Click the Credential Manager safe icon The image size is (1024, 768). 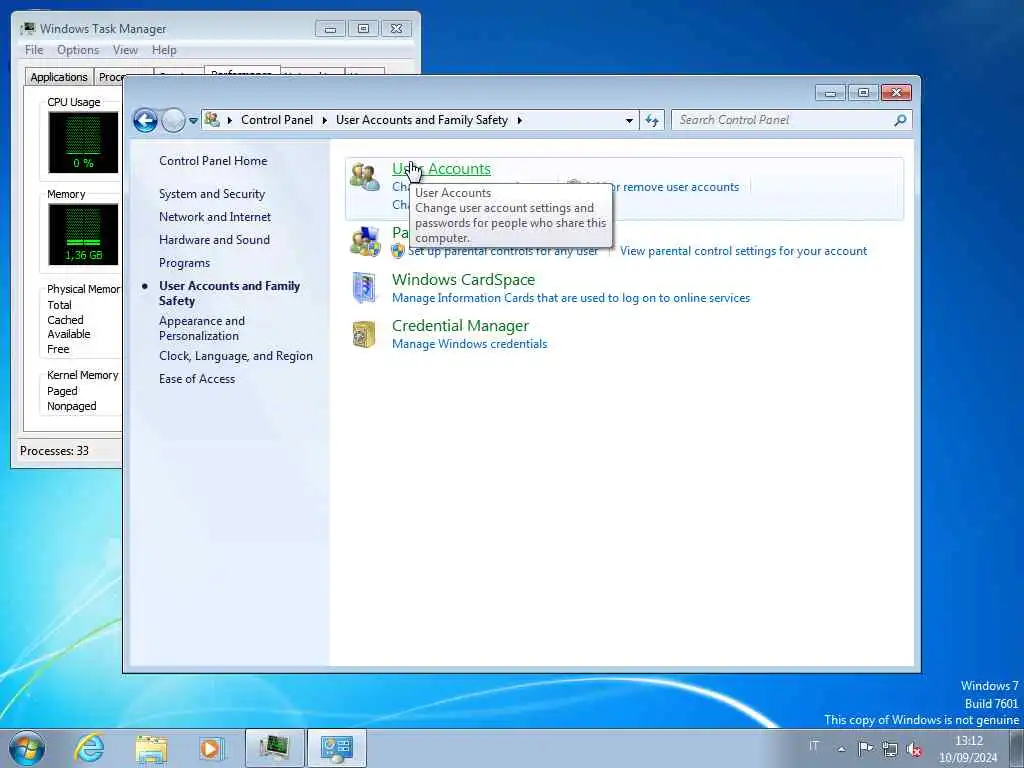coord(364,334)
